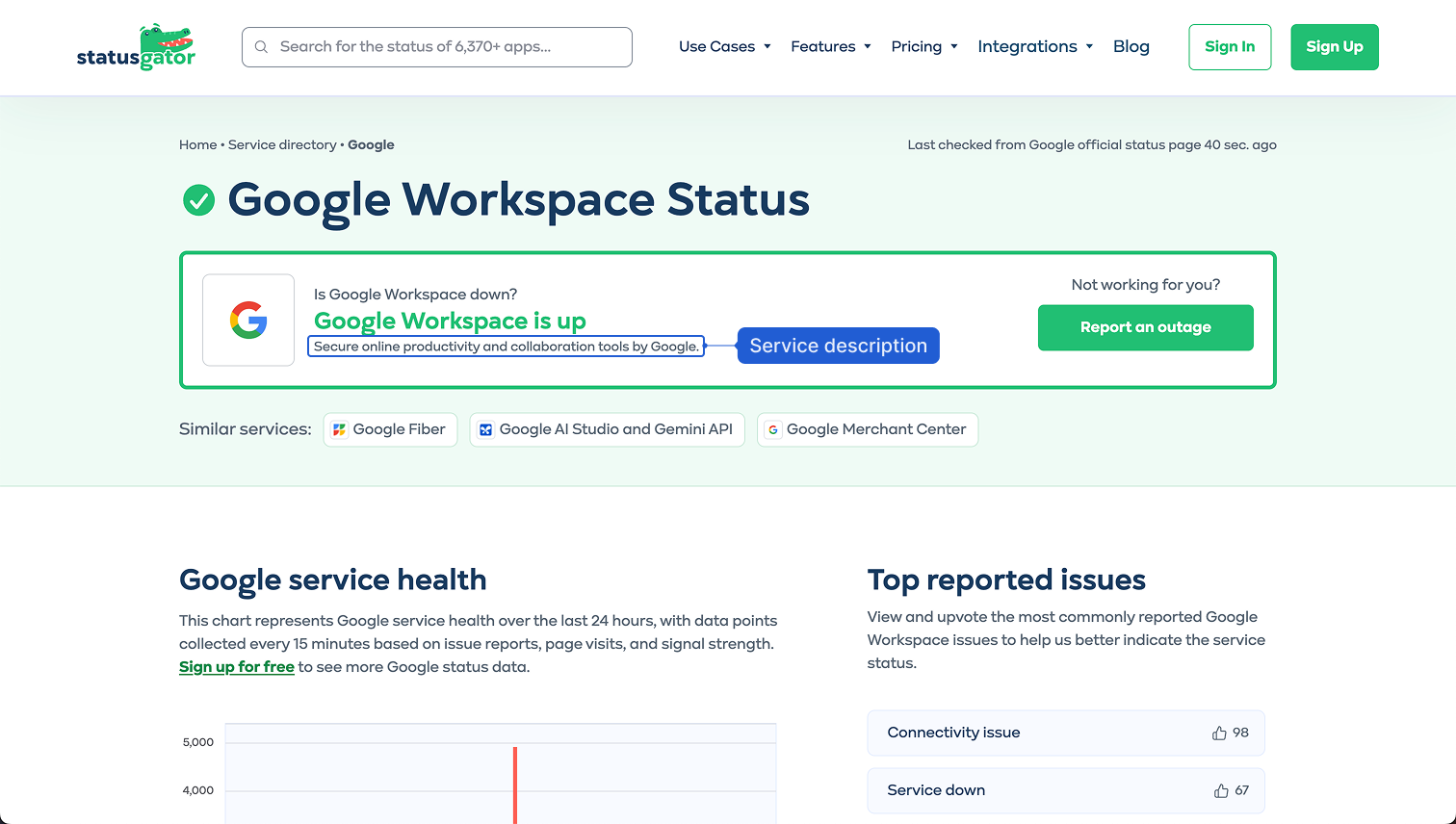This screenshot has width=1456, height=824.
Task: Follow the Home breadcrumb link
Action: click(x=197, y=145)
